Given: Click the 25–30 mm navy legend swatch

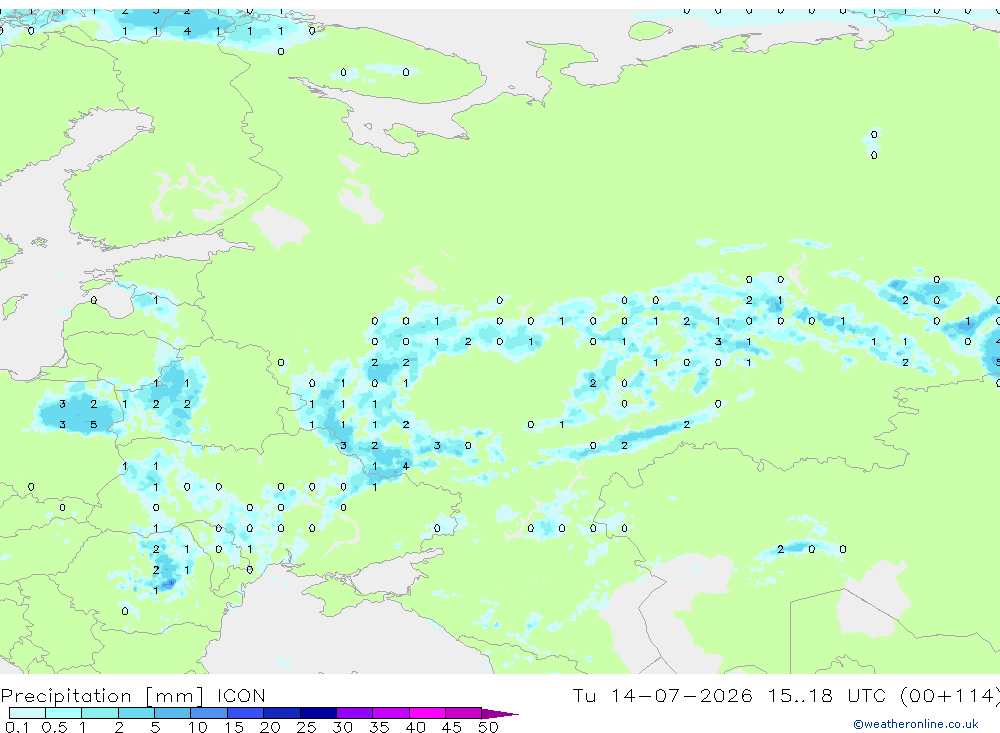Looking at the screenshot, I should (318, 713).
